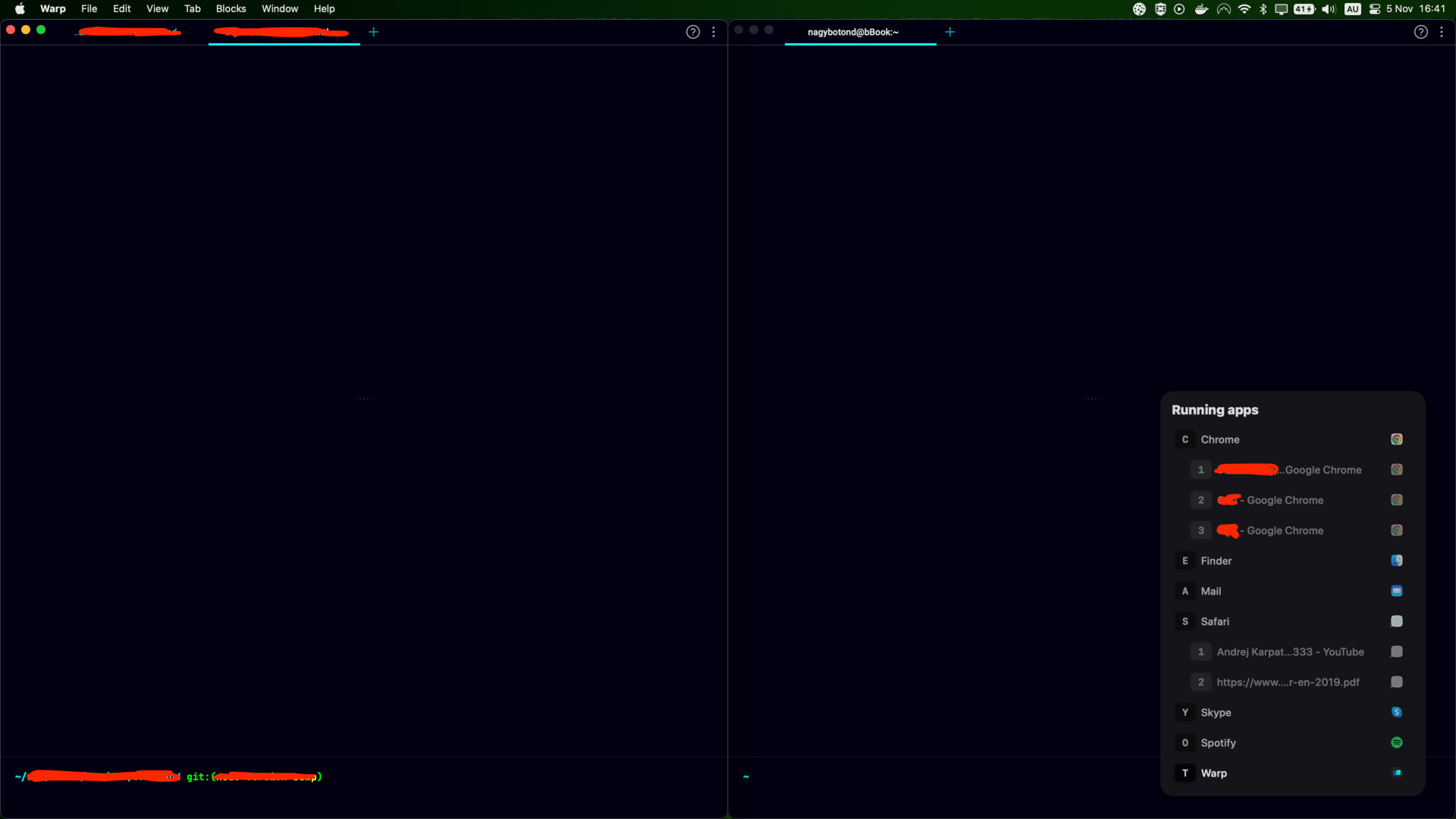Click the help icon in the right Warp window

click(1421, 32)
